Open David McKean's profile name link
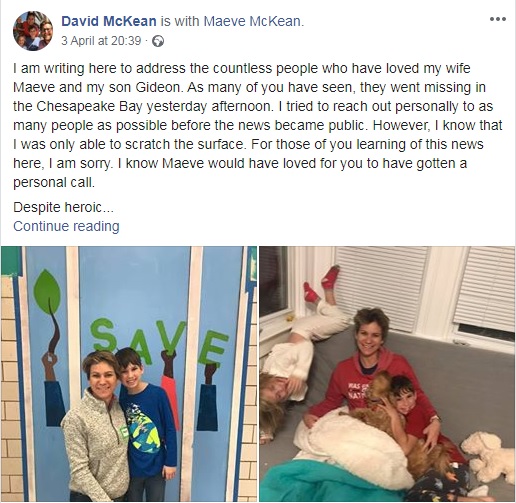 tap(109, 21)
